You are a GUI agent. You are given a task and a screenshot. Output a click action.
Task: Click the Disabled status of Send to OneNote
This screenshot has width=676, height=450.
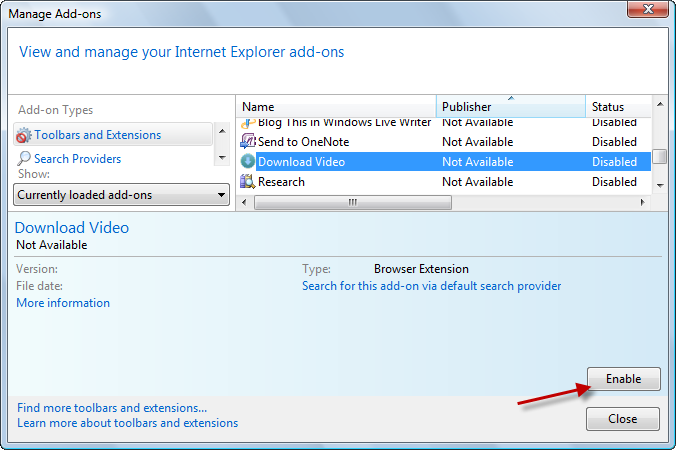614,142
